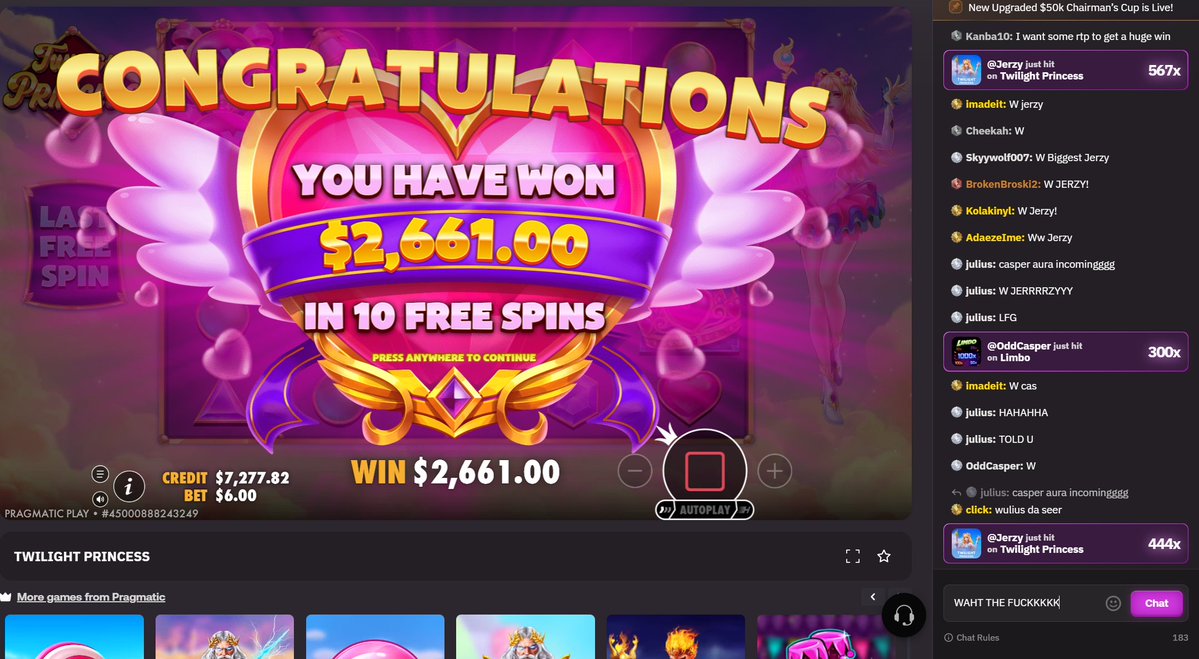The image size is (1199, 659).
Task: Open the Chairman's Cup announcement banner
Action: [1066, 8]
